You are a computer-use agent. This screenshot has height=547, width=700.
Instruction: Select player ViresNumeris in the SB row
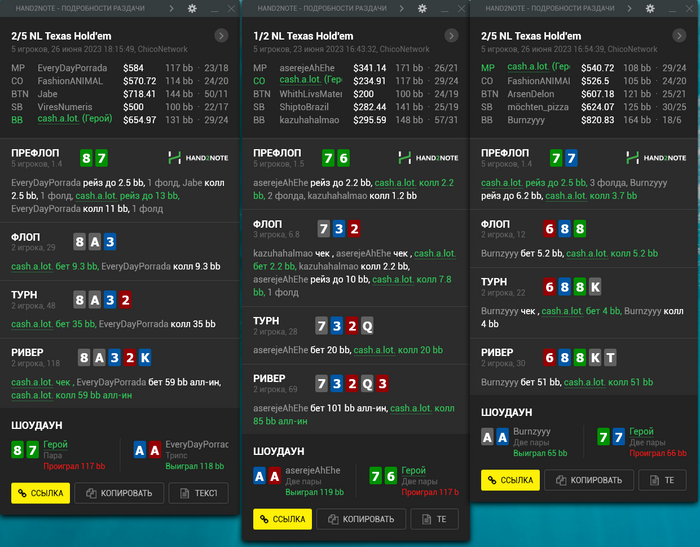pyautogui.click(x=65, y=107)
